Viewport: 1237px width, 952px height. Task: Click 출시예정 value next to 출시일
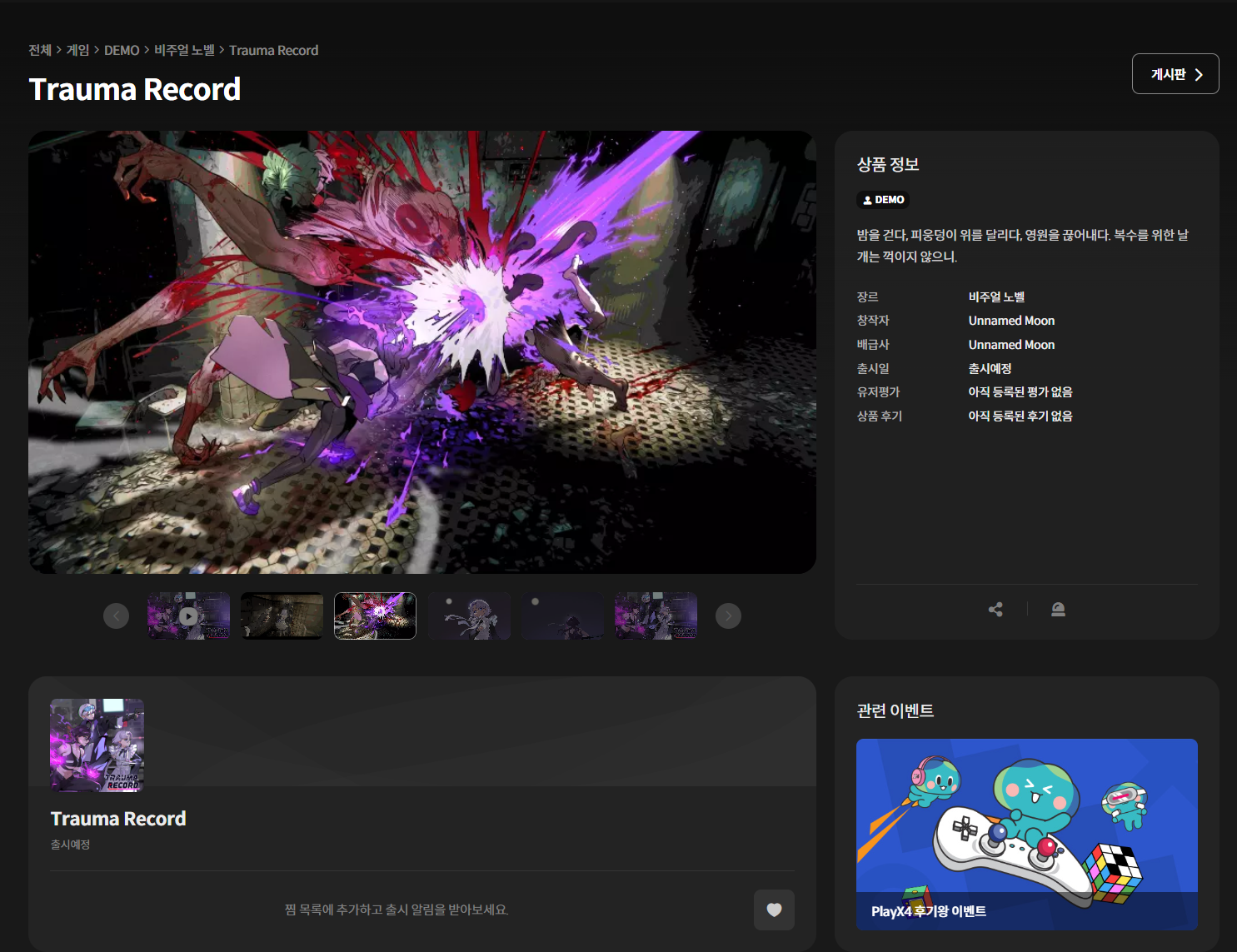[x=990, y=368]
